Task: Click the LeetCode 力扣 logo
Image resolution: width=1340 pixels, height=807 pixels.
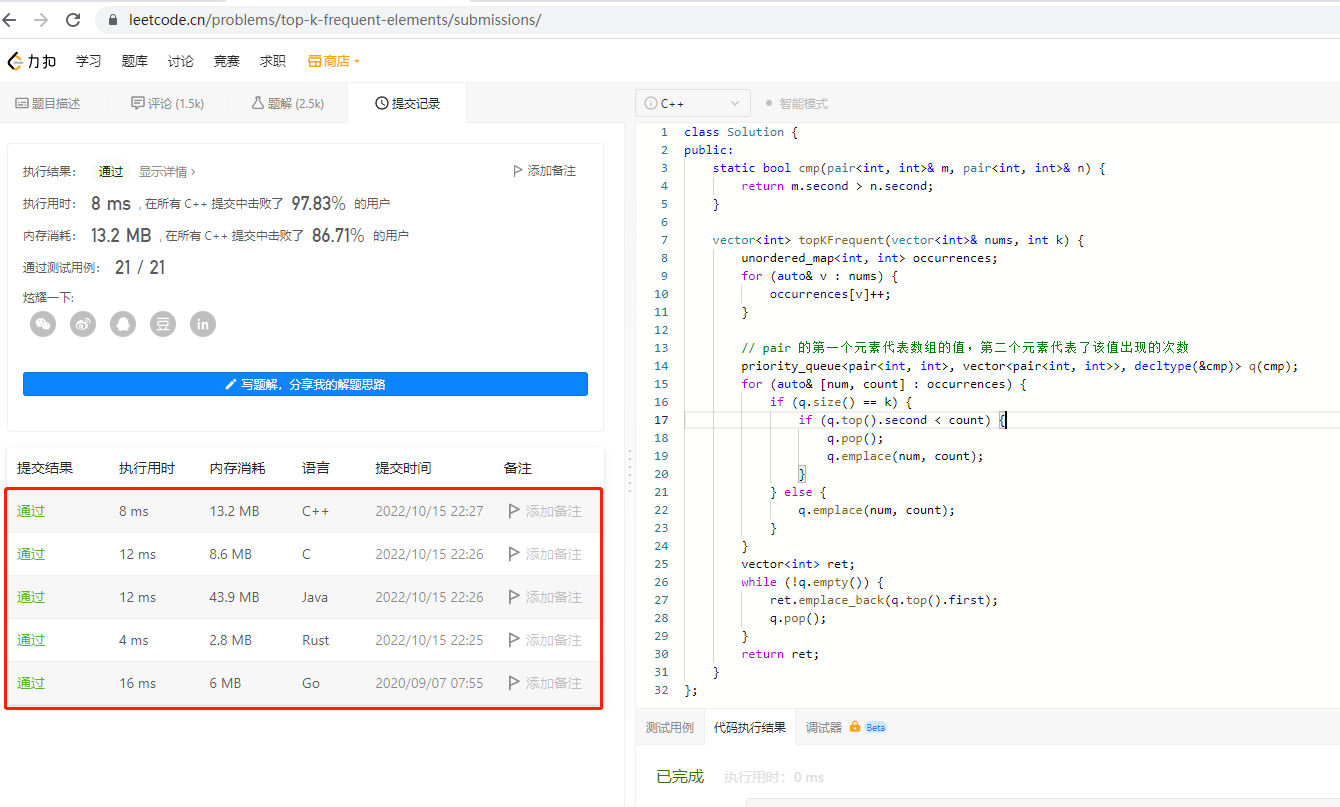Action: pos(31,61)
